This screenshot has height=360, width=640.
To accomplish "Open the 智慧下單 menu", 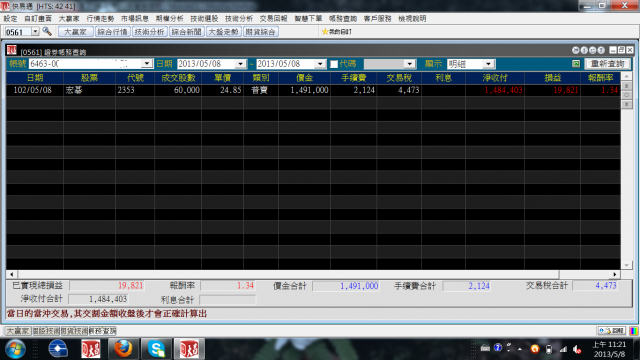I will 308,18.
